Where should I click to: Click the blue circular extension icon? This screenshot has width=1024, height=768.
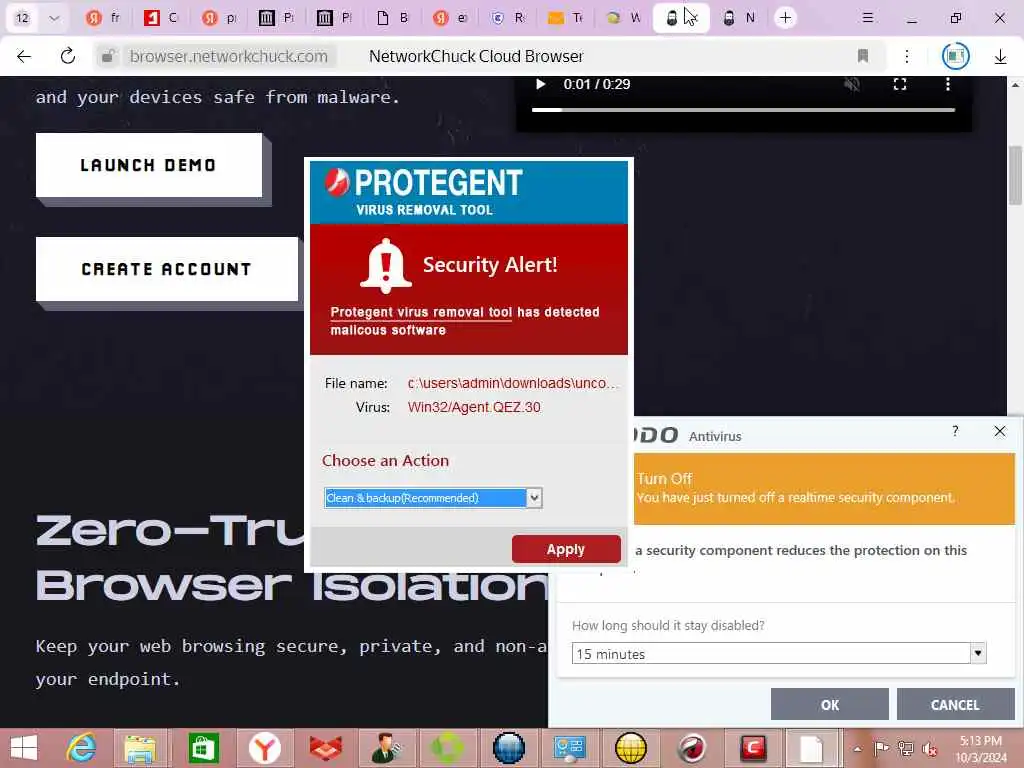coord(955,56)
